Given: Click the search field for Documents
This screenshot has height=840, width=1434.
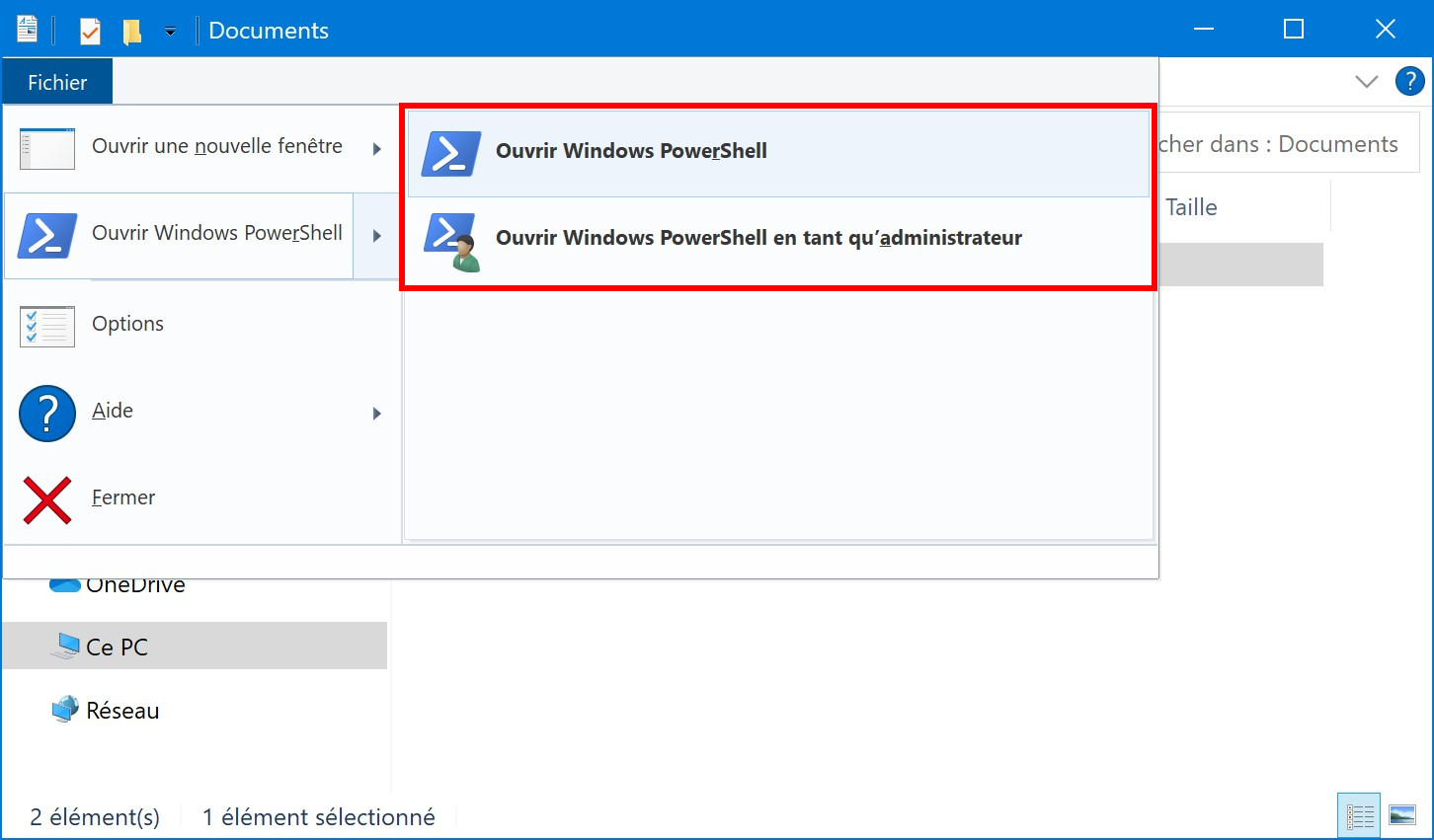Looking at the screenshot, I should point(1289,144).
